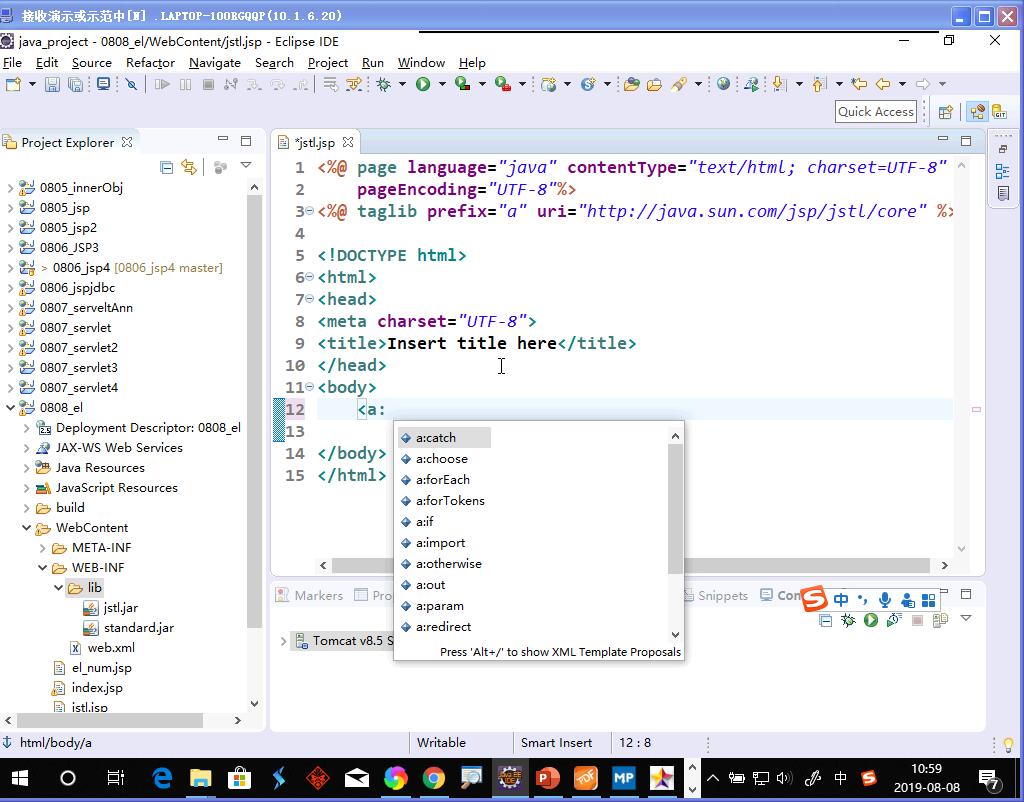Start the server with green Servers icon
The width and height of the screenshot is (1024, 802).
[x=871, y=620]
